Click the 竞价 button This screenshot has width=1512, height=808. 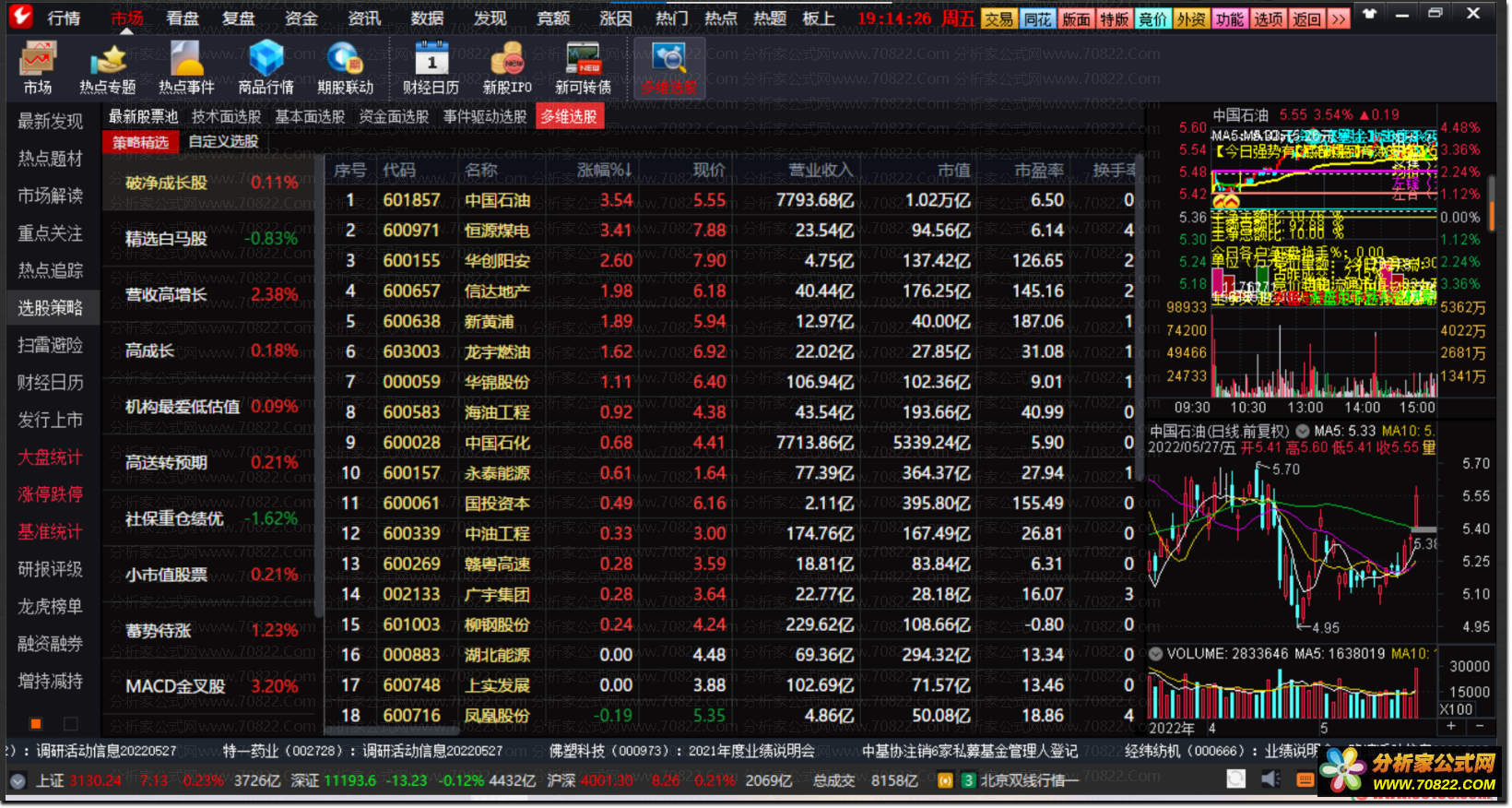(1152, 18)
